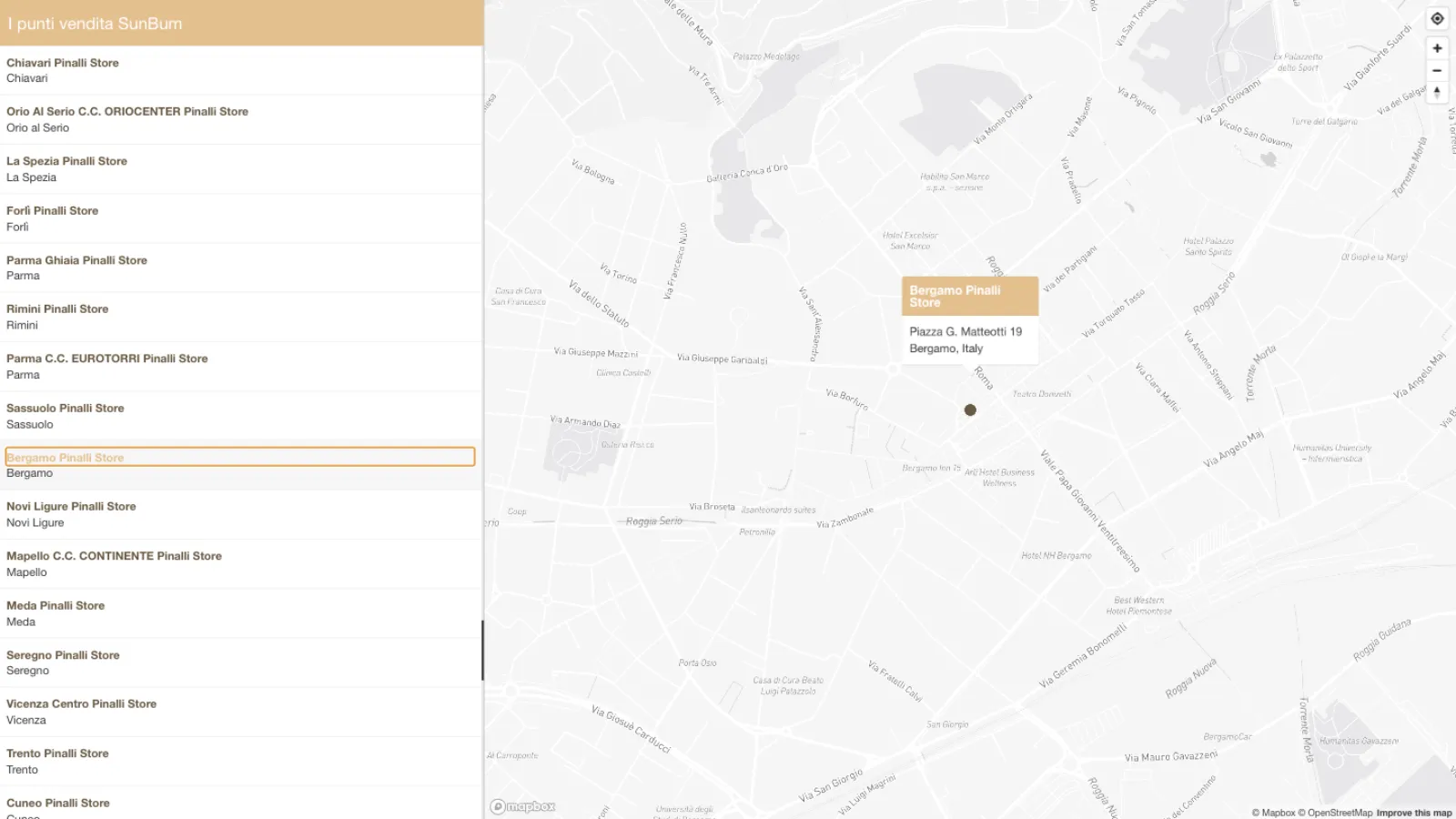1456x819 pixels.
Task: Click Via Zambonate street label
Action: pos(844,518)
